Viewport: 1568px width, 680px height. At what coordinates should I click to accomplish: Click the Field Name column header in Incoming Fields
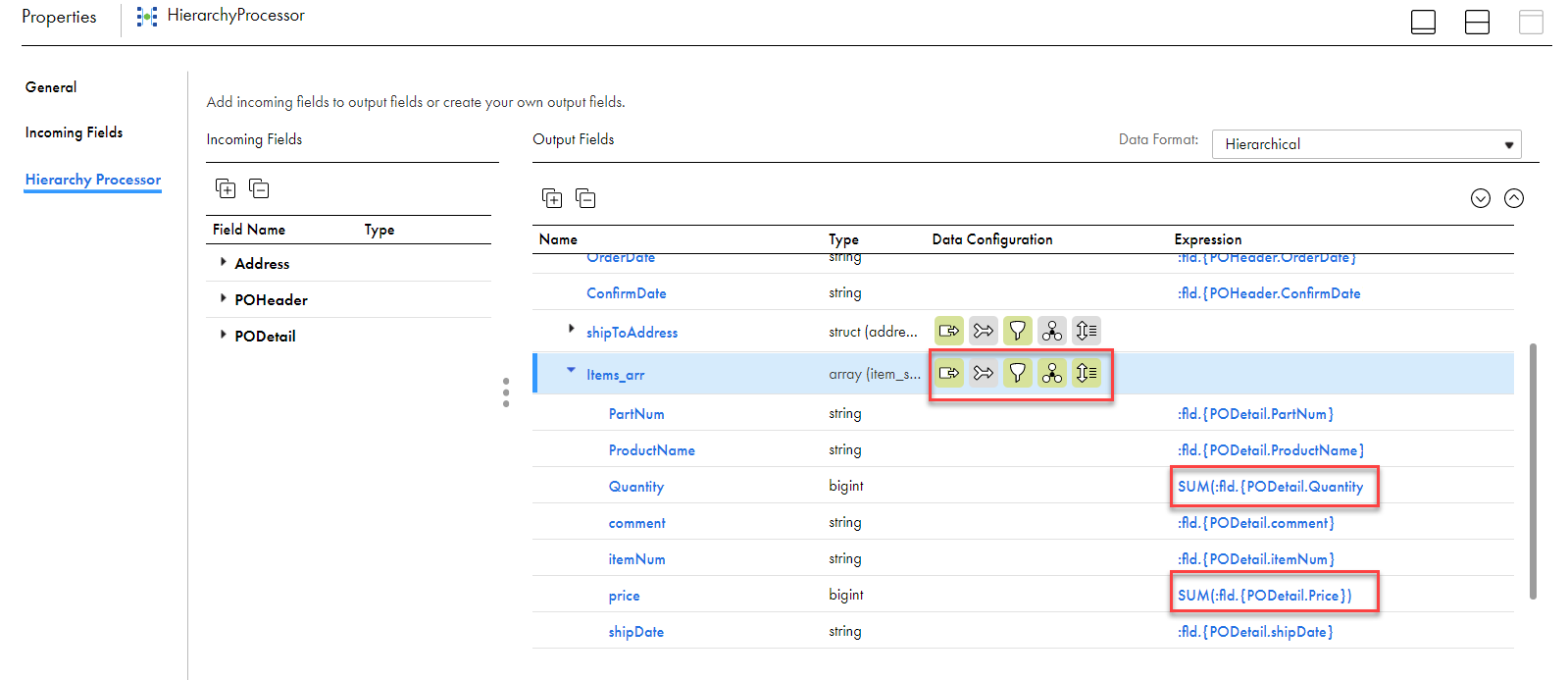coord(249,230)
